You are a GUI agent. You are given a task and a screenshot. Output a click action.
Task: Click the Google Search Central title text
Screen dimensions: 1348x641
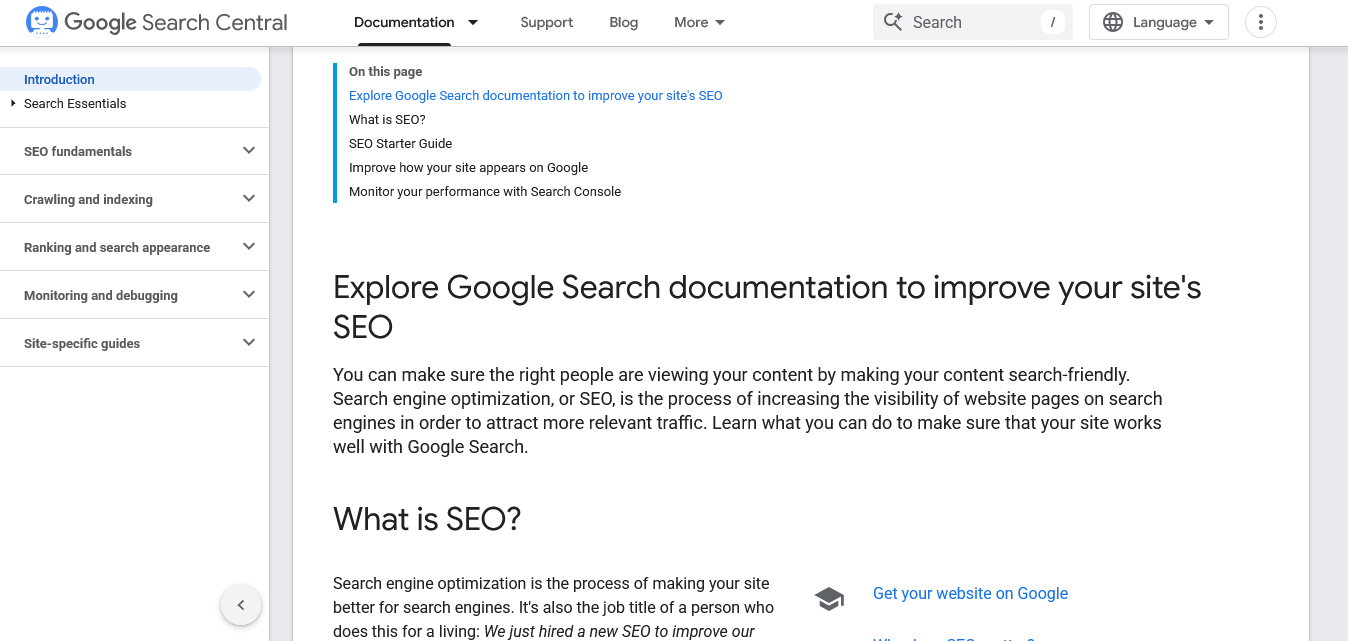click(x=176, y=22)
